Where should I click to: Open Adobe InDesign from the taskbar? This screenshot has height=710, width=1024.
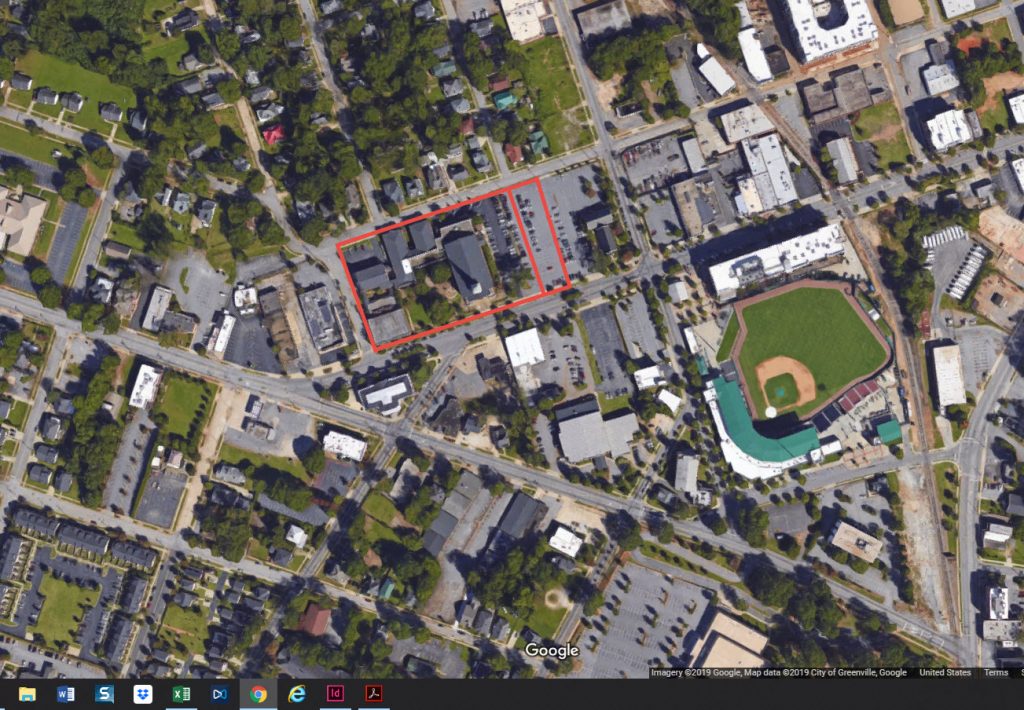(336, 694)
